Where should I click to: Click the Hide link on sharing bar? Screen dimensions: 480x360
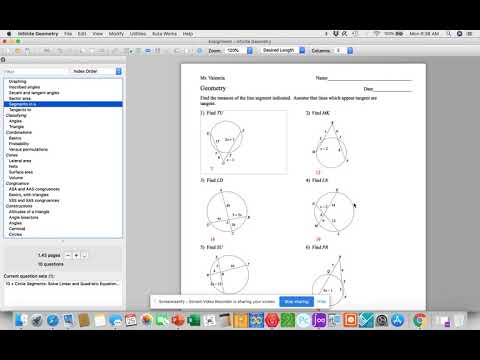tap(322, 302)
